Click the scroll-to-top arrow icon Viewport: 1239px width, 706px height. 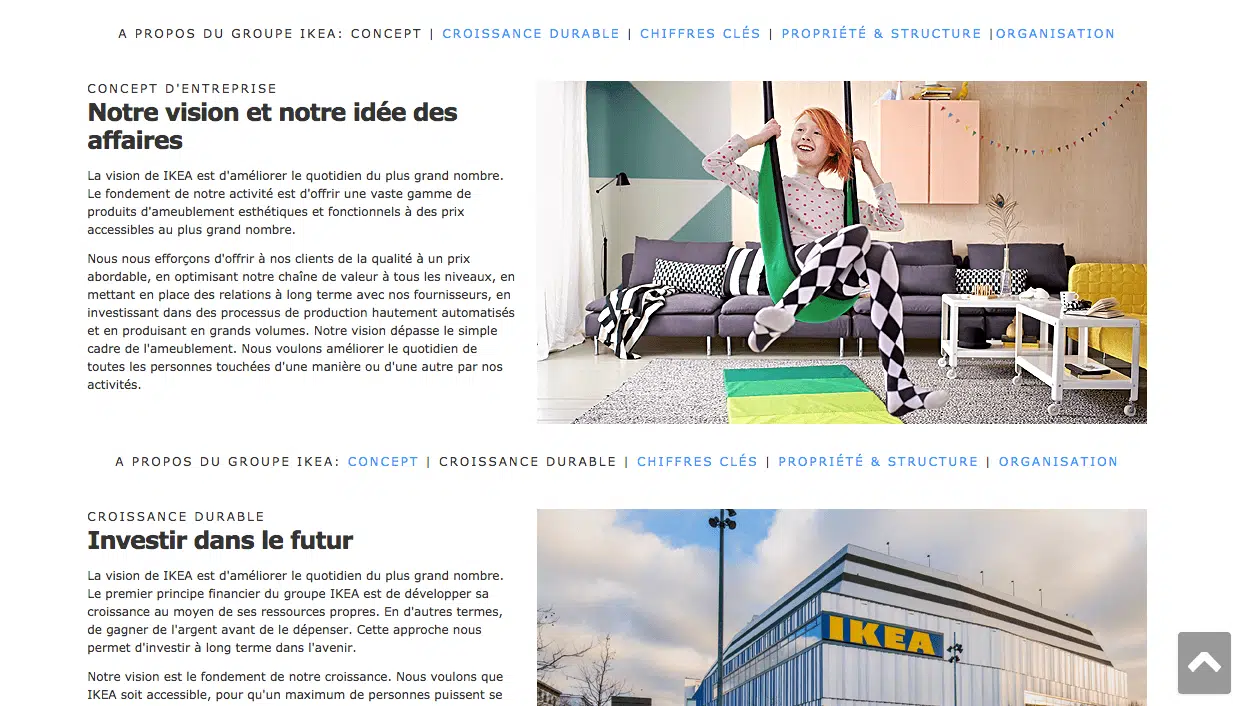click(1204, 662)
